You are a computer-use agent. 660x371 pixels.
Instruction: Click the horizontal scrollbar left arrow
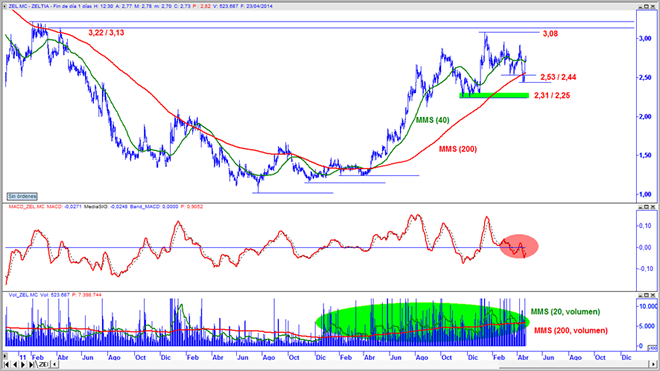[x=55, y=365]
